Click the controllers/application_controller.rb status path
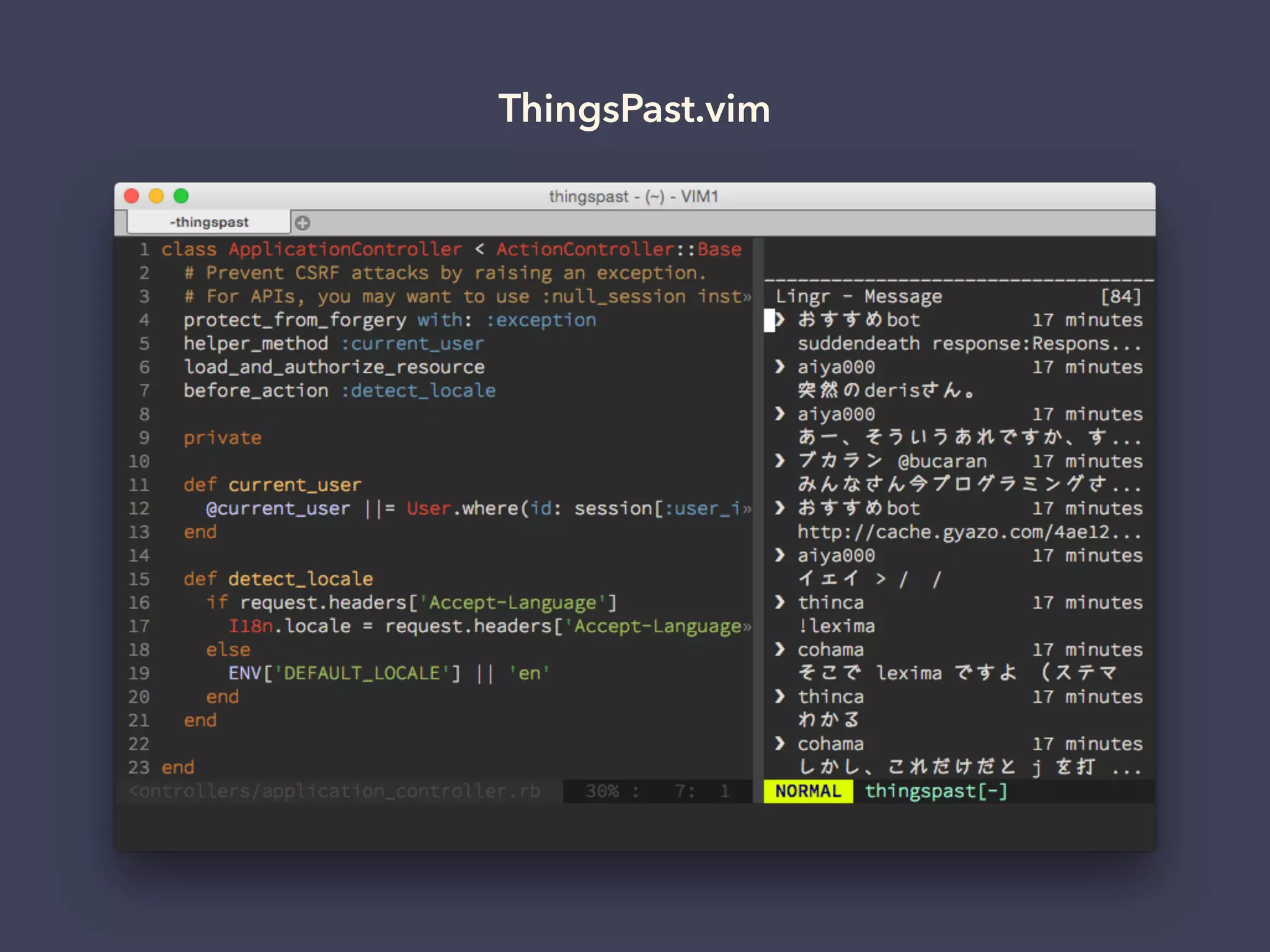Viewport: 1270px width, 952px height. click(335, 791)
